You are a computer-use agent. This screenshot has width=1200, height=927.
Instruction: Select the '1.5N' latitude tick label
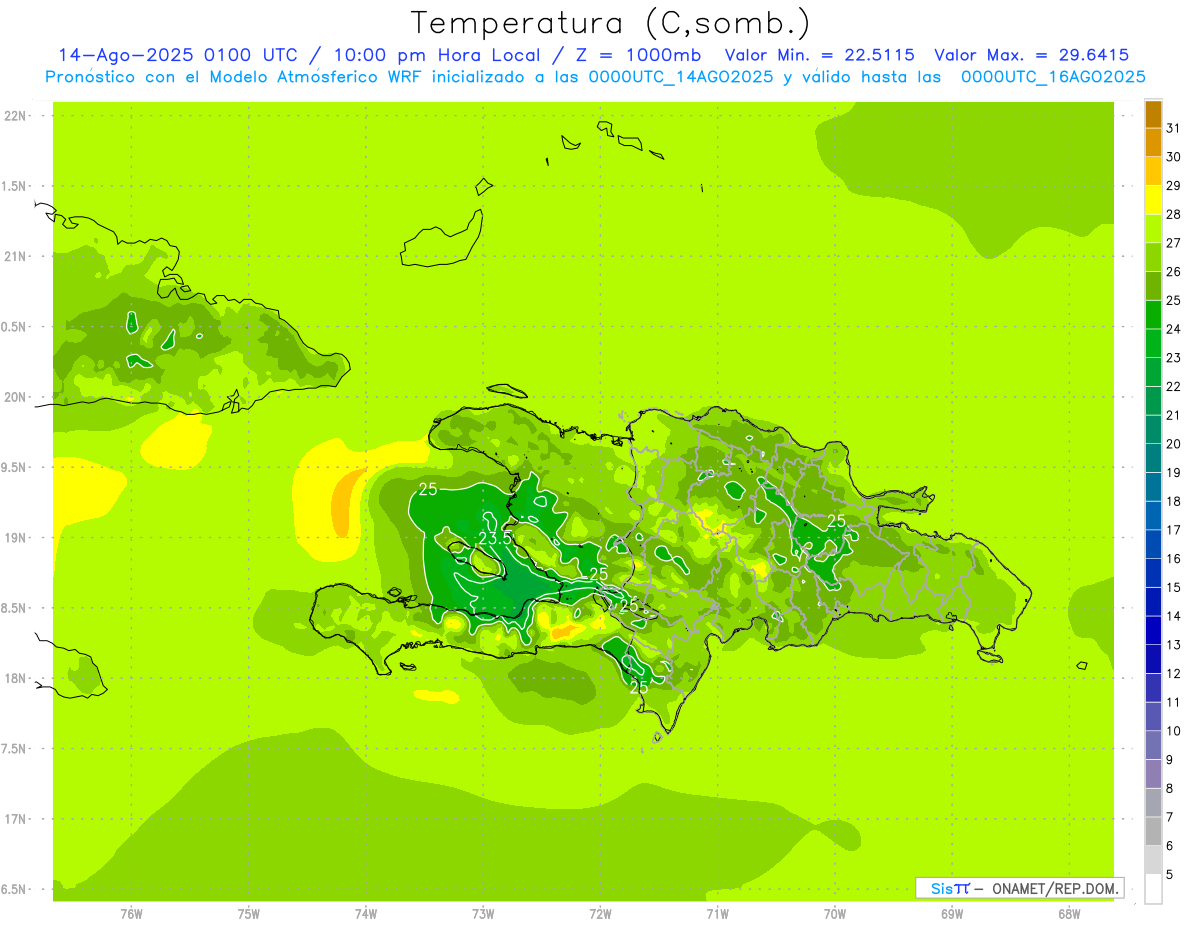[x=14, y=186]
